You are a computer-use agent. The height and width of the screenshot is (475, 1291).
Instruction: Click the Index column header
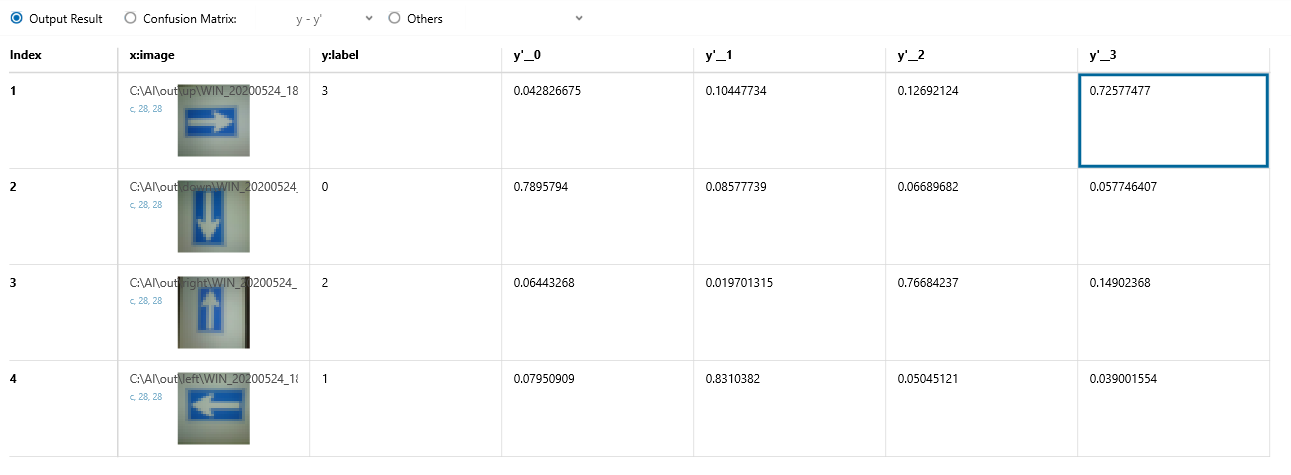coord(25,55)
